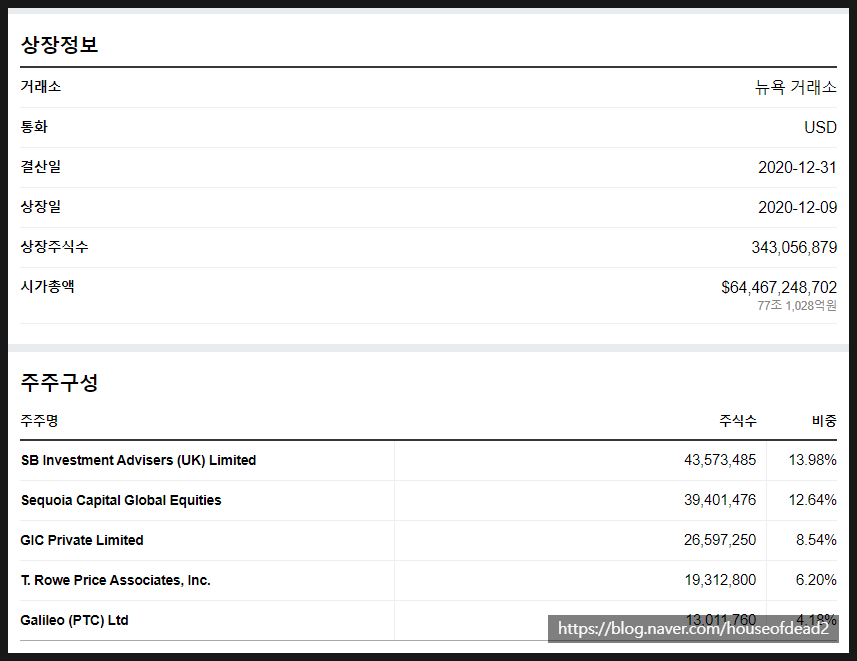The width and height of the screenshot is (857, 661).
Task: Click the value 343,056,879
Action: pos(794,247)
